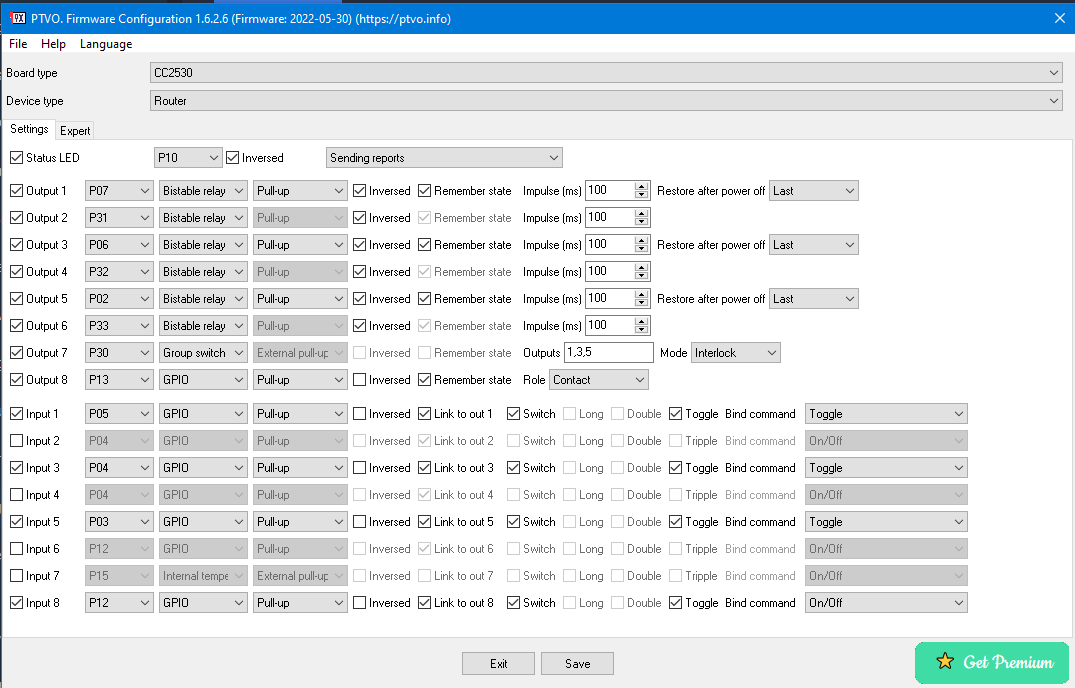1075x688 pixels.
Task: Click the Exit button
Action: pos(498,663)
